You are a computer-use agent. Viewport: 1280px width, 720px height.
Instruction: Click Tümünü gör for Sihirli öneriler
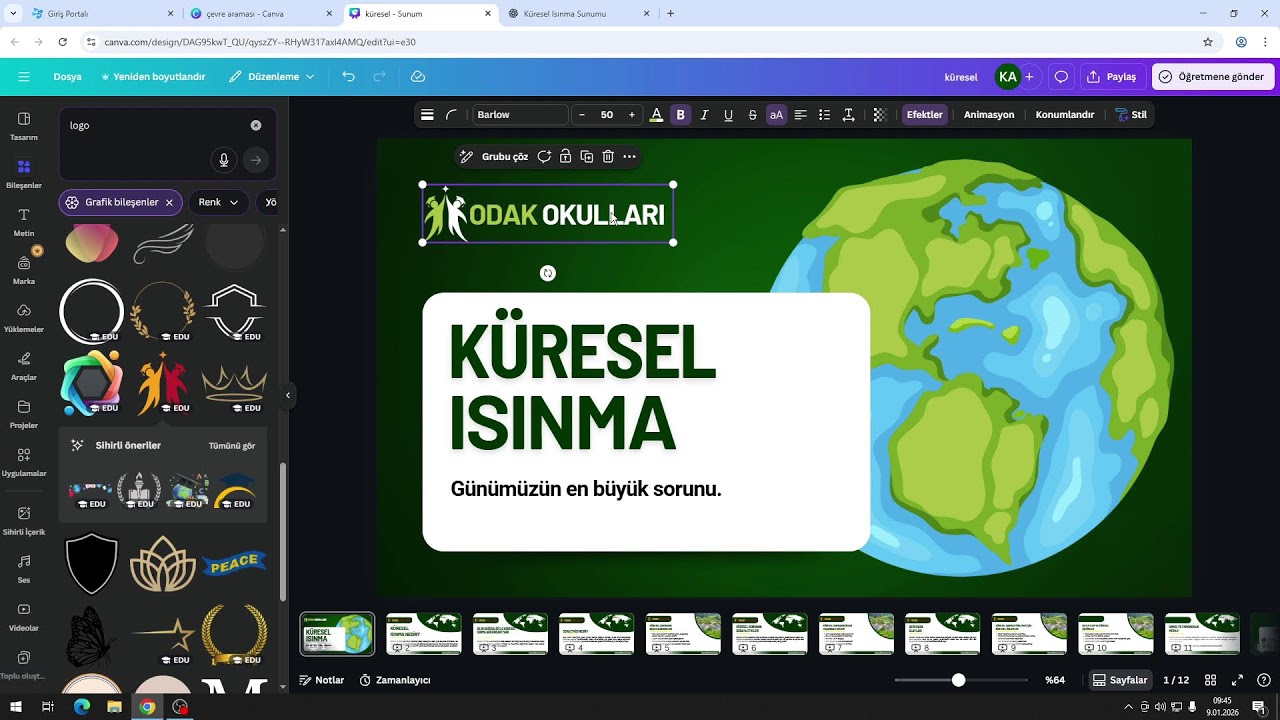[x=232, y=445]
